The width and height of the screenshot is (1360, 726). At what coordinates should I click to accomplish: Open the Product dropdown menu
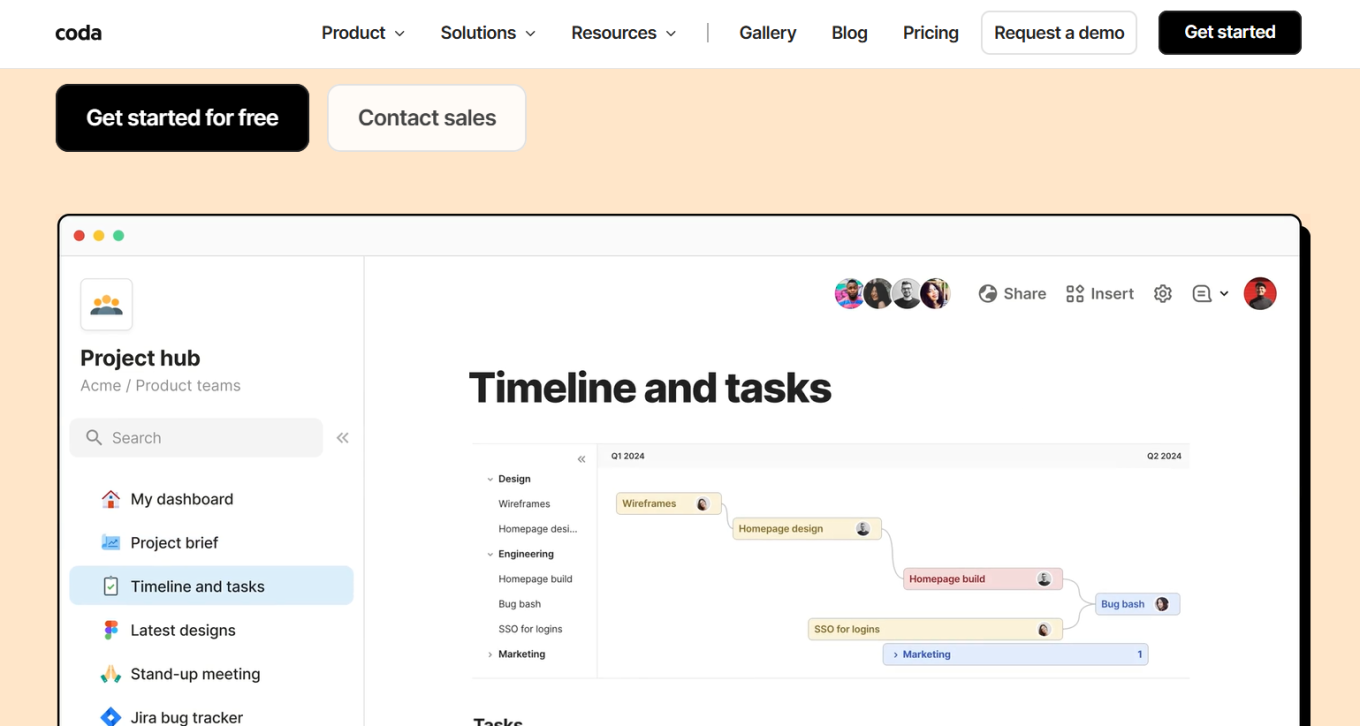pos(363,33)
